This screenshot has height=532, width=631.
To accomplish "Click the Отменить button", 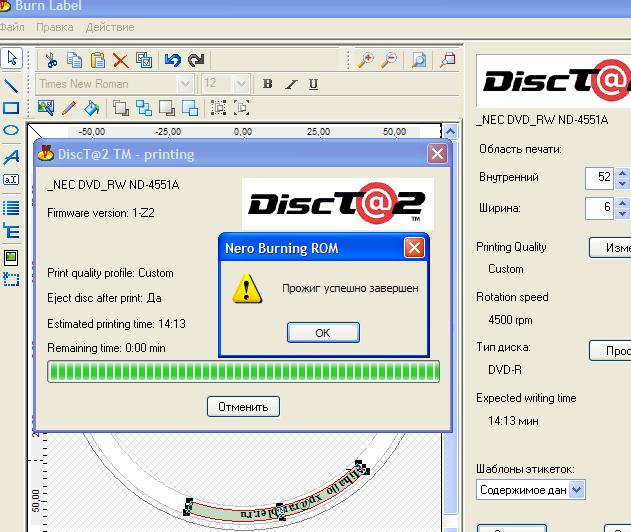I will click(243, 407).
